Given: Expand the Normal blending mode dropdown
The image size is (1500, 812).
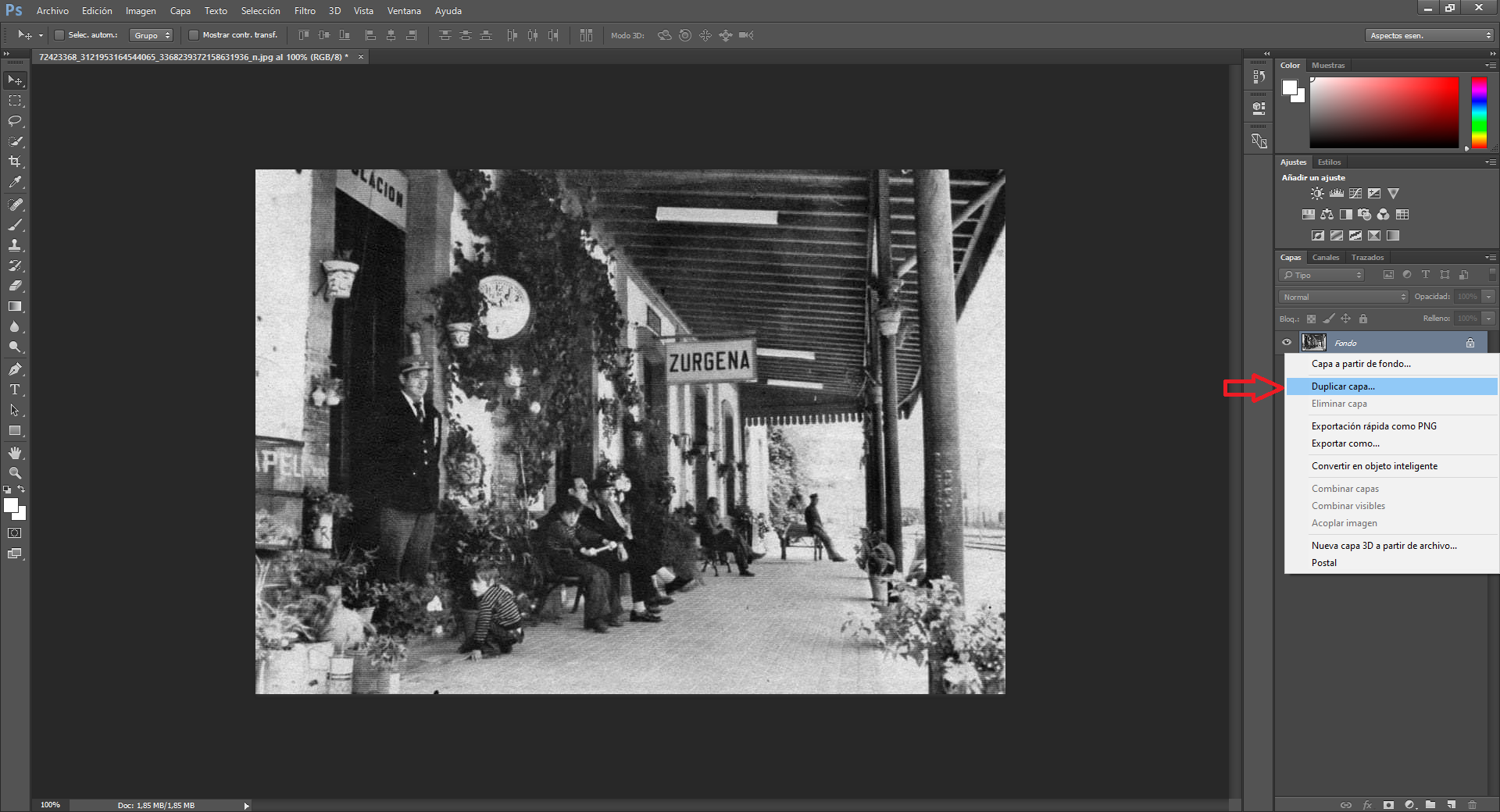Looking at the screenshot, I should 1343,297.
